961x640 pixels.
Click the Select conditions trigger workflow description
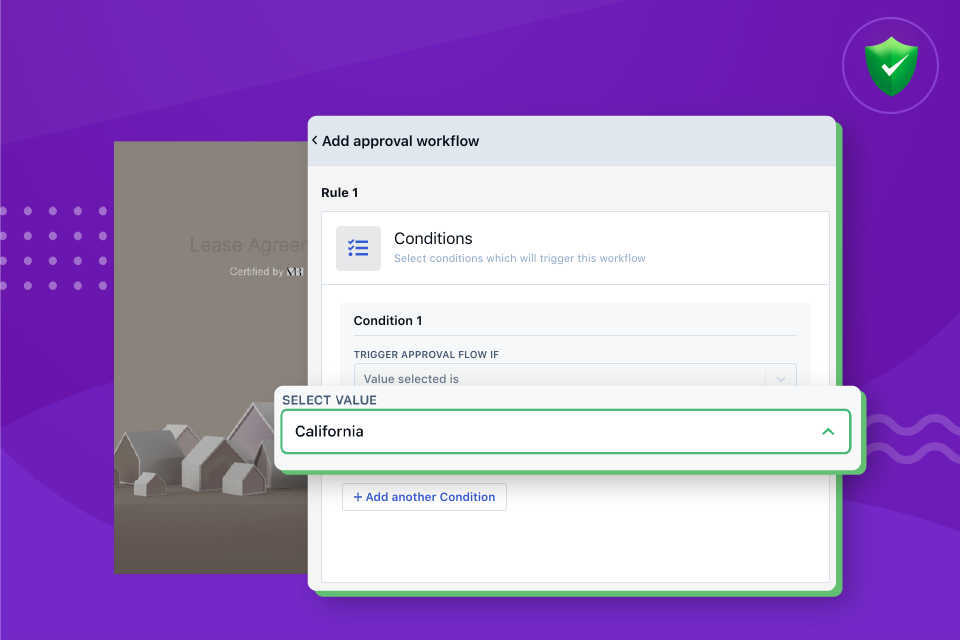click(x=520, y=258)
